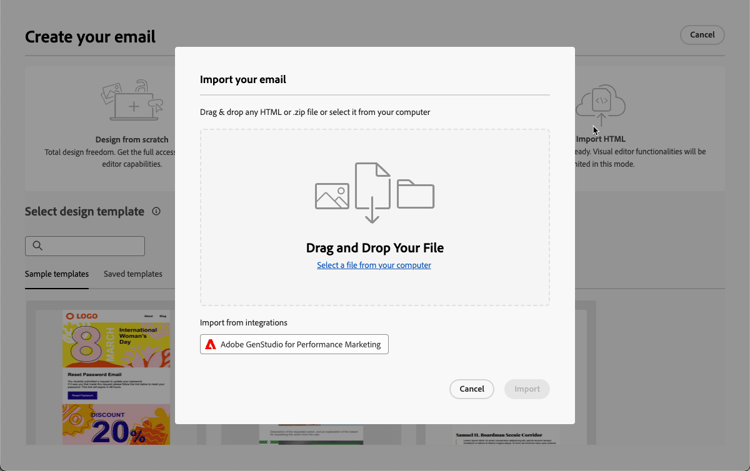Viewport: 750px width, 471px height.
Task: Click the Drag and Drop Your File heading
Action: pos(375,248)
